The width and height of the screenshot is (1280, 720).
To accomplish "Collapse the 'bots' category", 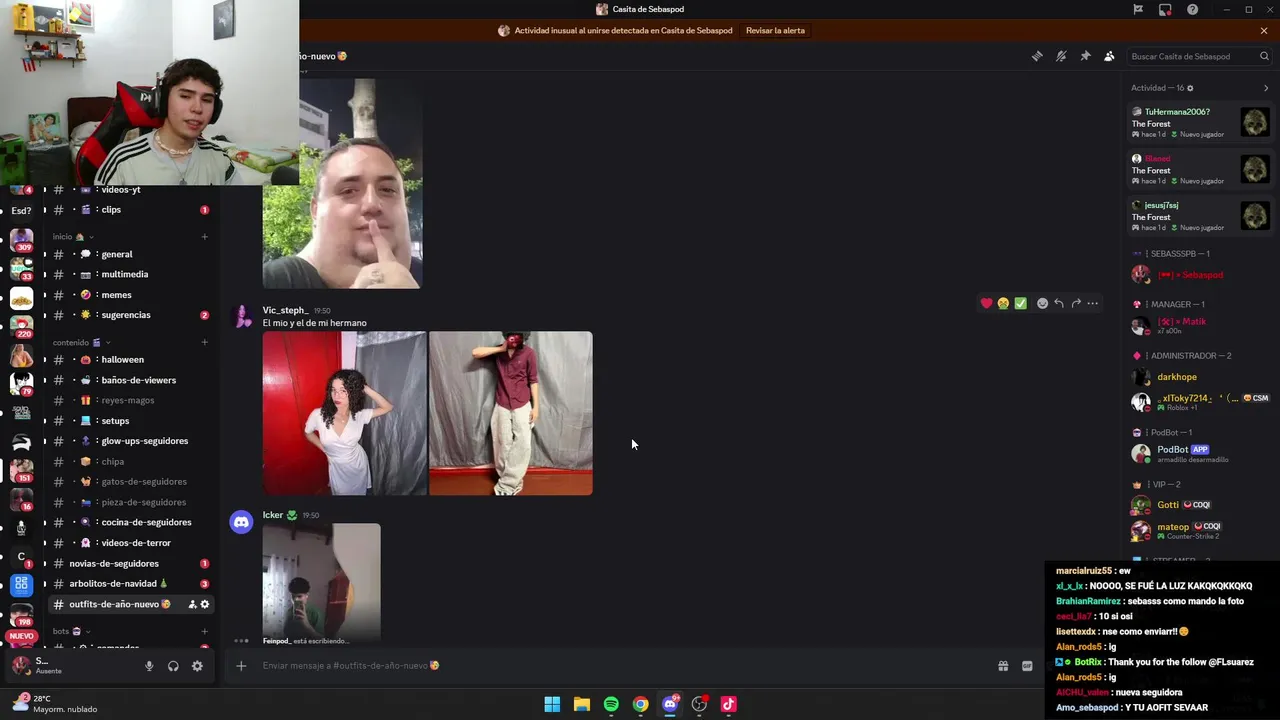I will pos(70,631).
